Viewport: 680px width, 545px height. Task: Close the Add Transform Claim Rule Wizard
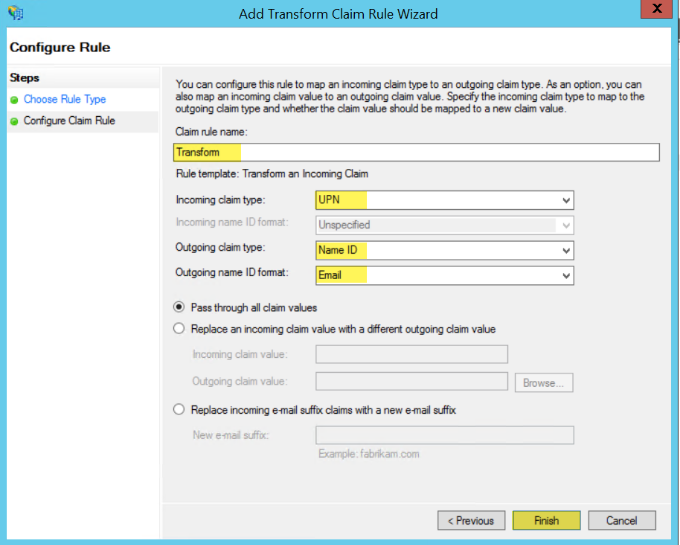655,11
